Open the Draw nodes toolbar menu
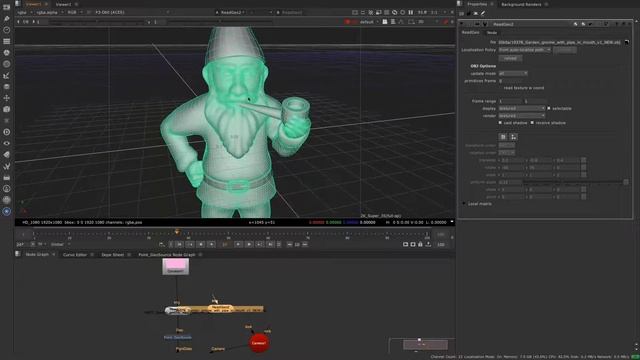The image size is (640, 360). (x=7, y=18)
